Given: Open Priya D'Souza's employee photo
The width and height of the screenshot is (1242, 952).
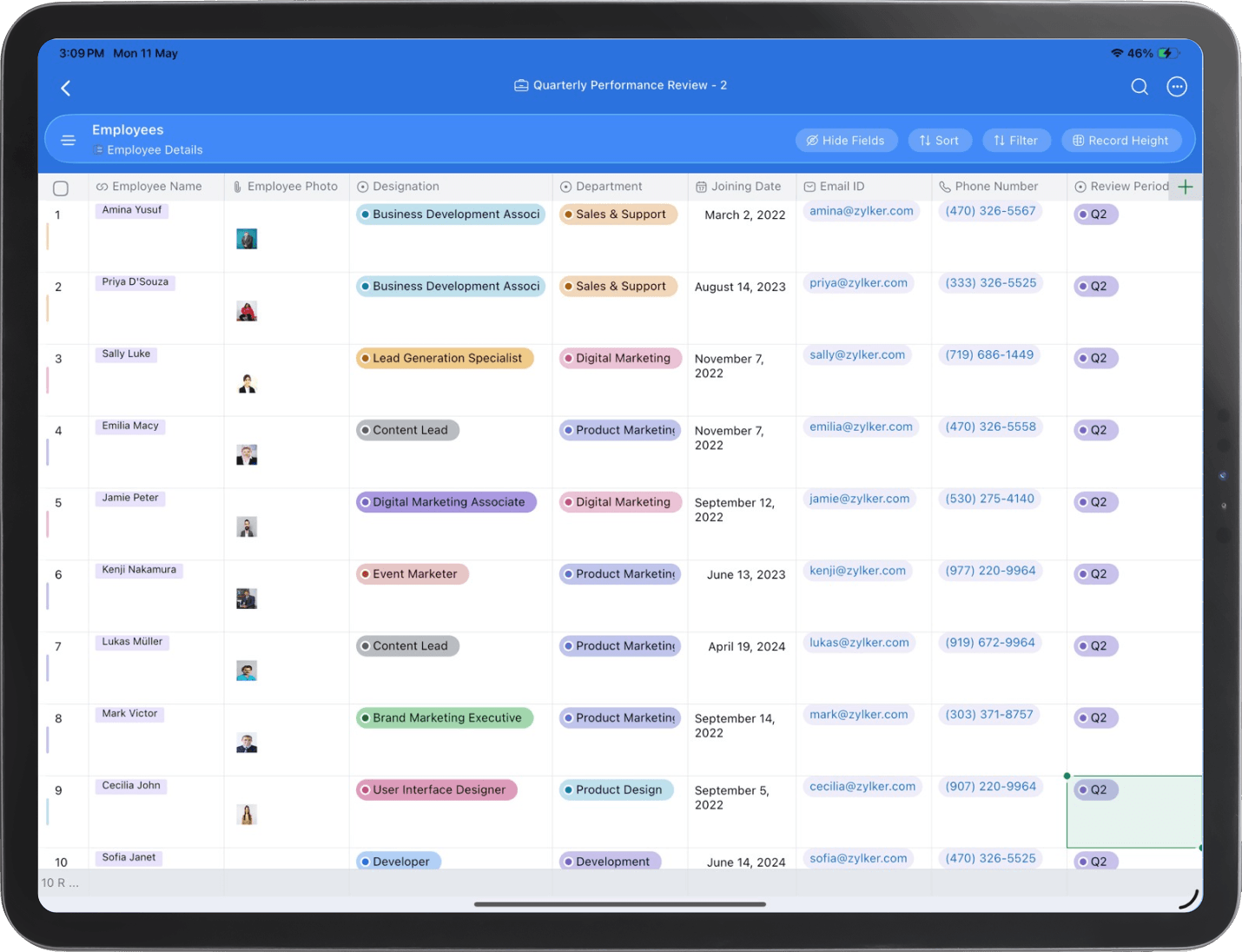Looking at the screenshot, I should pyautogui.click(x=247, y=311).
